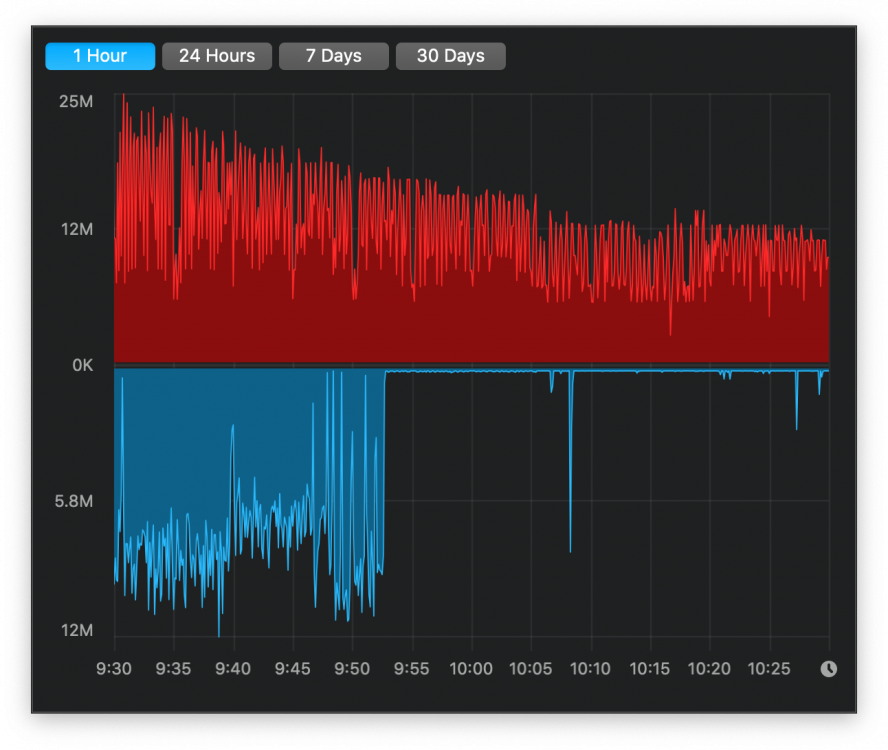Select the 1 Hour time range
The width and height of the screenshot is (888, 750).
click(100, 56)
